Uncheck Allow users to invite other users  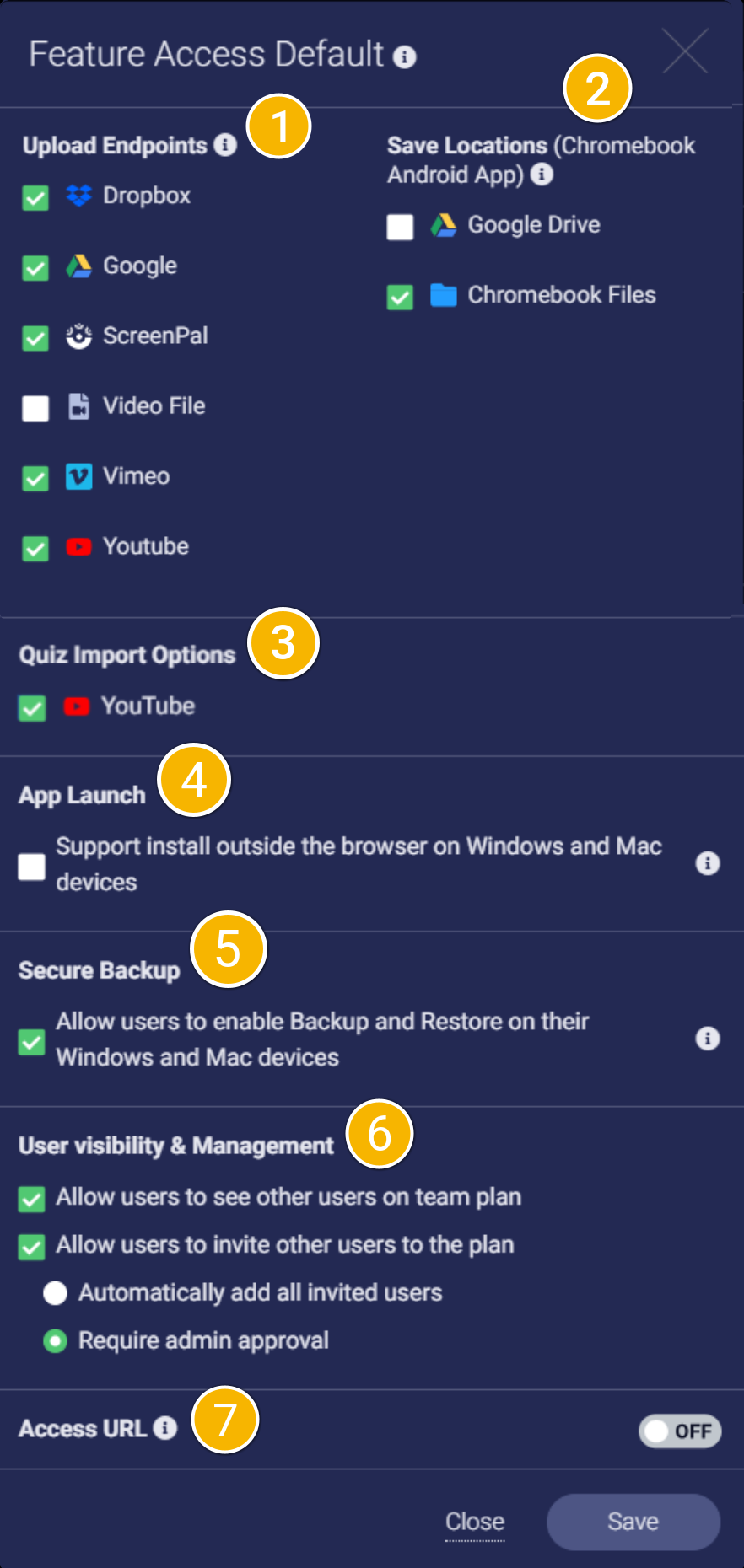pos(32,1247)
